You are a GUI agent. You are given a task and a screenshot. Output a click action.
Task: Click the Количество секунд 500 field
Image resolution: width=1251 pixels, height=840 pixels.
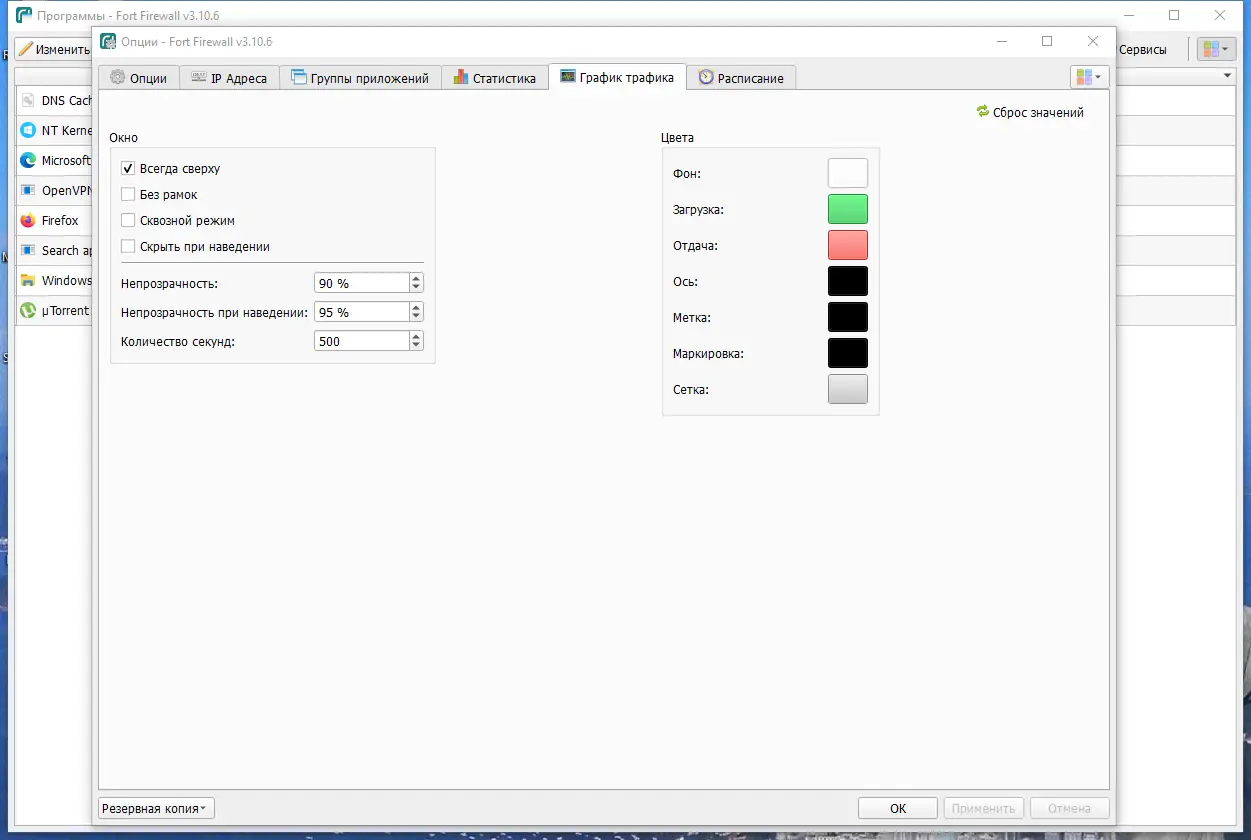(361, 341)
